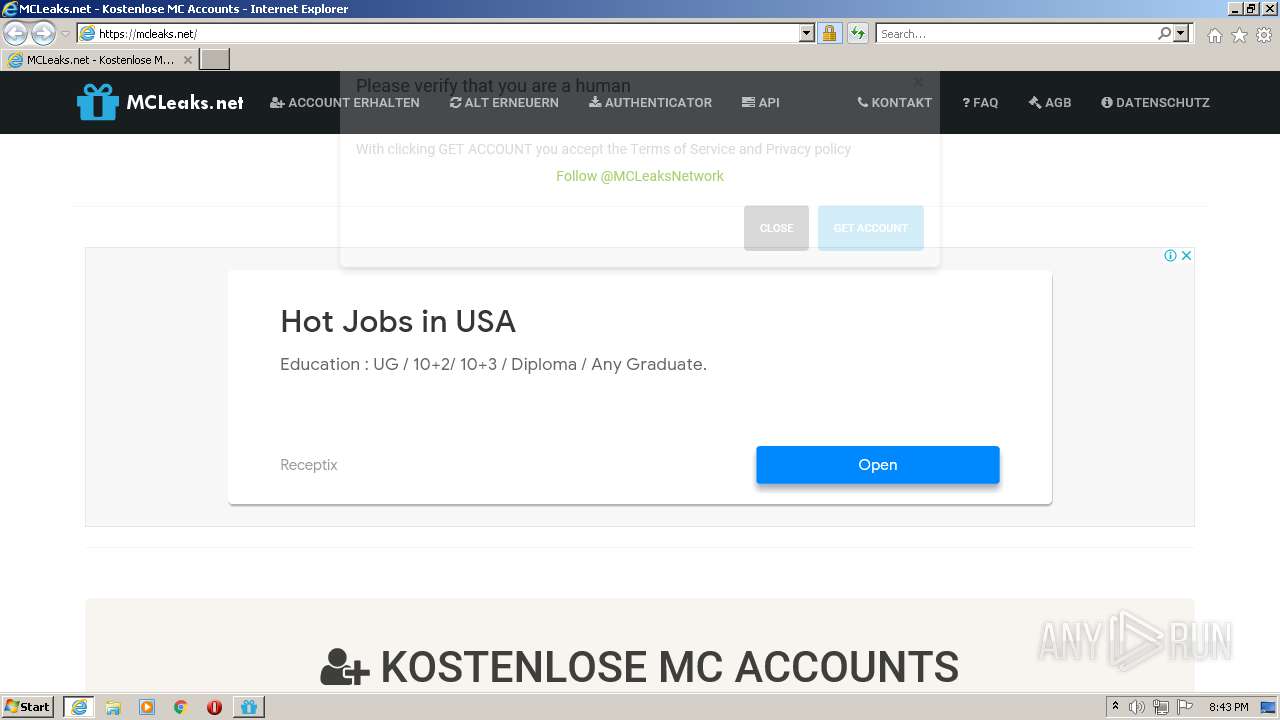Click the ad info icon
Viewport: 1280px width, 720px height.
1170,256
